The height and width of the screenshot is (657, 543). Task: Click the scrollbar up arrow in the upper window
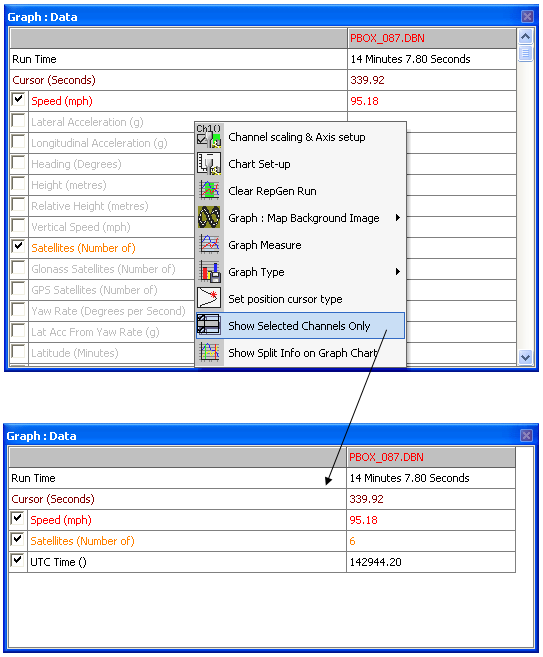coord(525,37)
